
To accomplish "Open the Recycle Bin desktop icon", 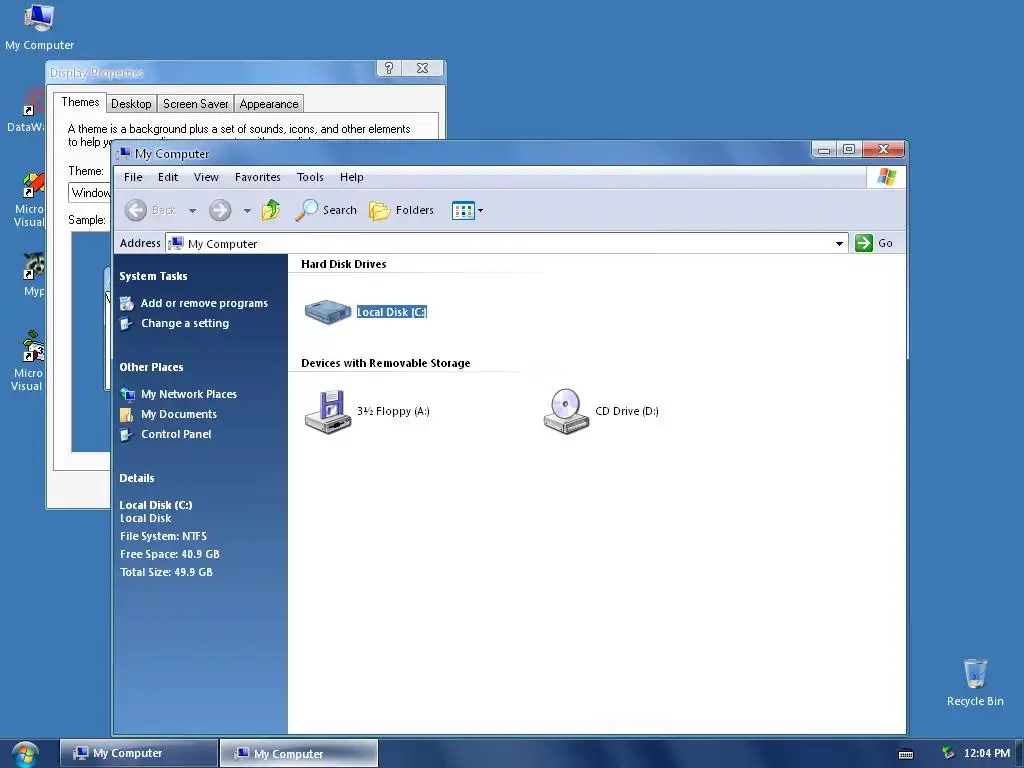I will point(975,683).
